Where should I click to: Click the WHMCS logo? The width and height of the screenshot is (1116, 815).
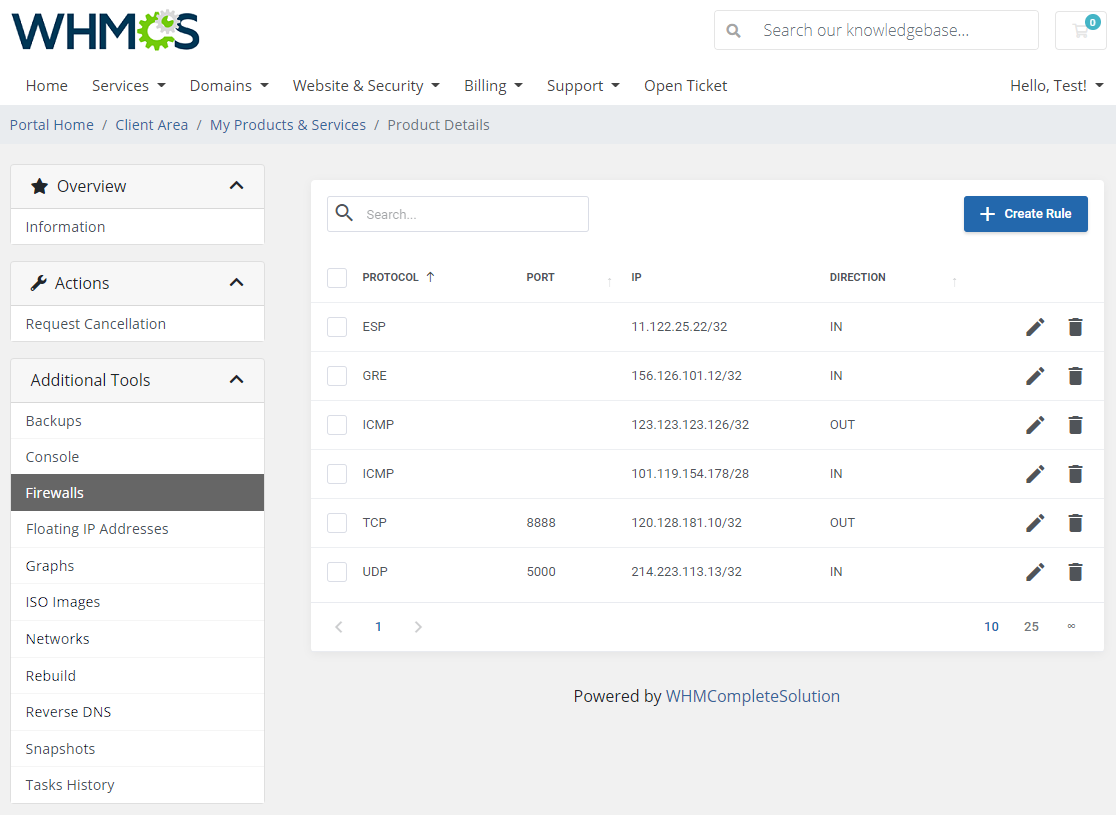[x=104, y=31]
